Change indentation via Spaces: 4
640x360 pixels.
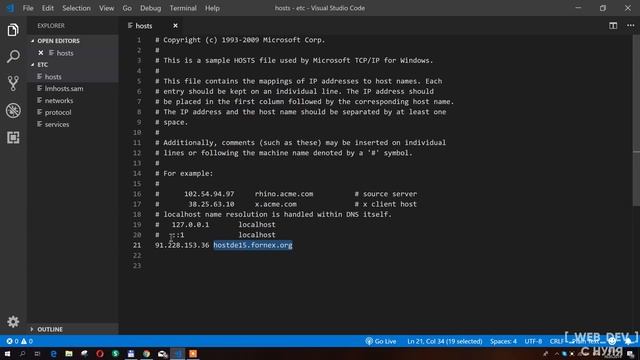[x=503, y=341]
